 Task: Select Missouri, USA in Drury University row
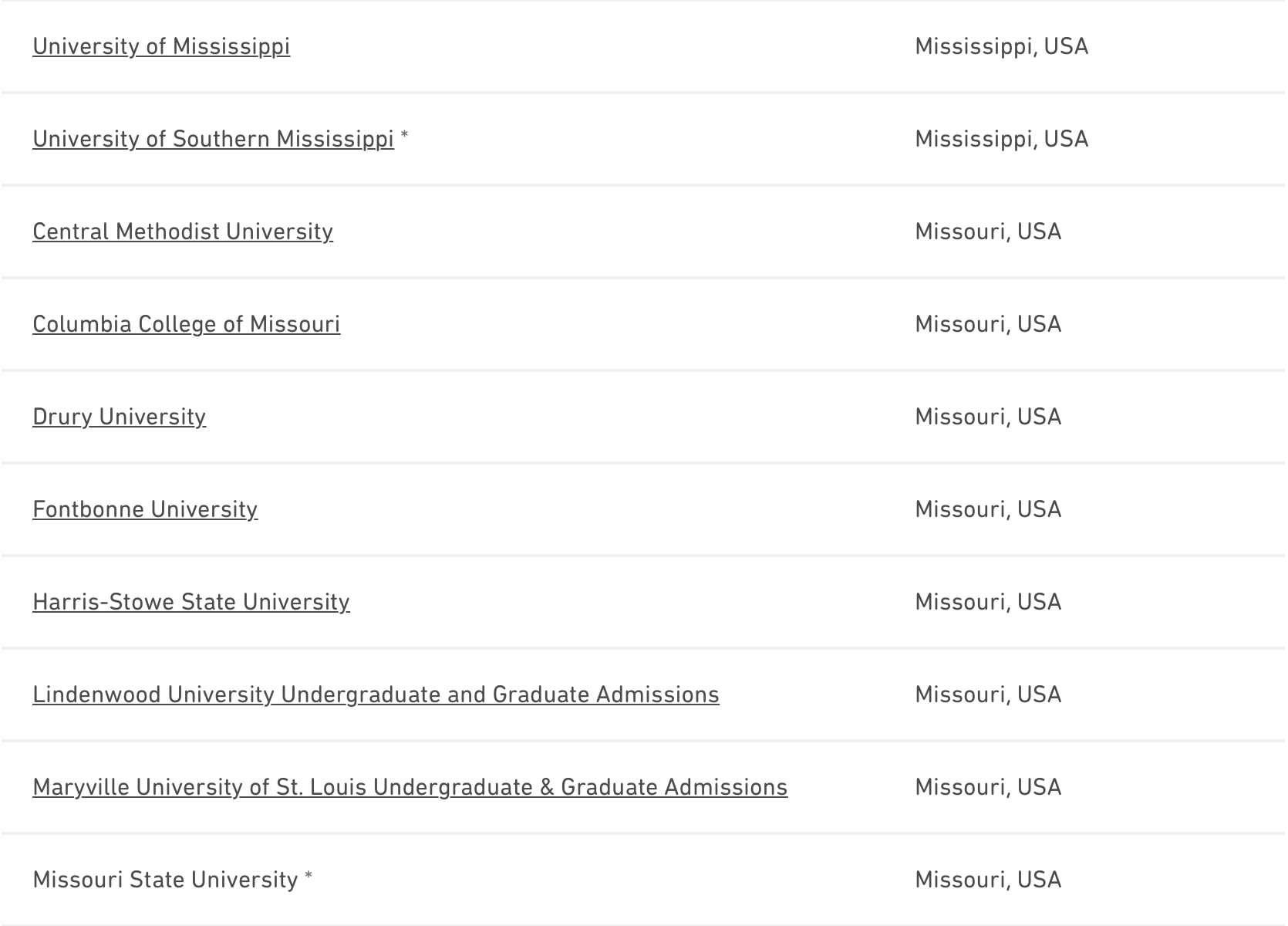(988, 417)
